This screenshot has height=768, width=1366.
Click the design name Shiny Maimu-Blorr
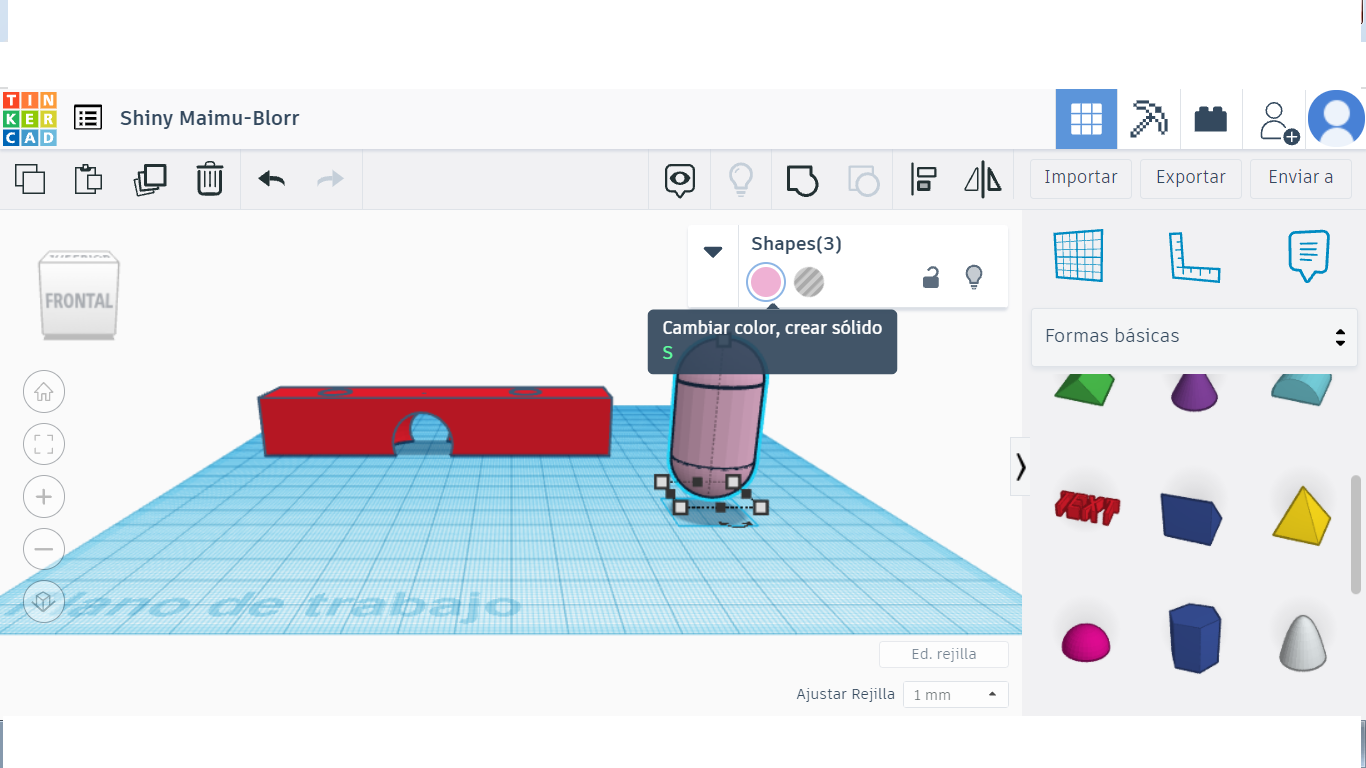click(210, 118)
